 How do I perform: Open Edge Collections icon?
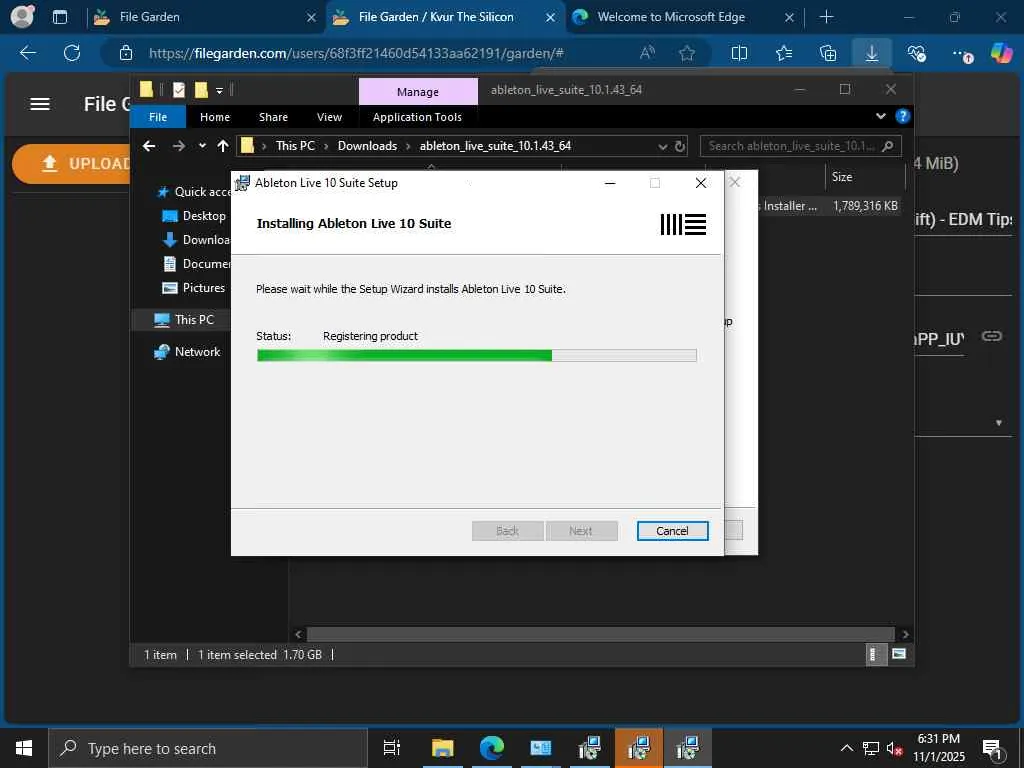(x=828, y=54)
